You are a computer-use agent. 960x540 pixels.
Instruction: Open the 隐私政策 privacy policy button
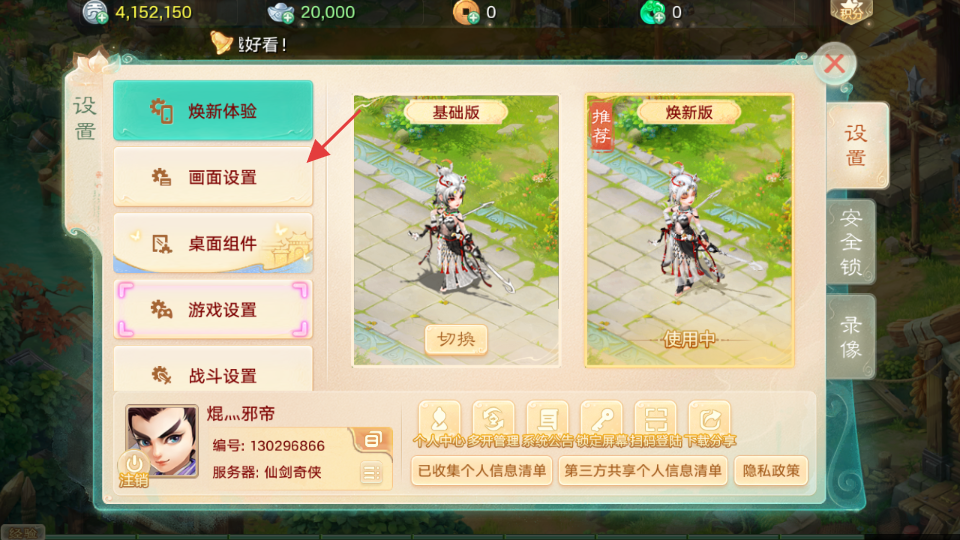[771, 471]
